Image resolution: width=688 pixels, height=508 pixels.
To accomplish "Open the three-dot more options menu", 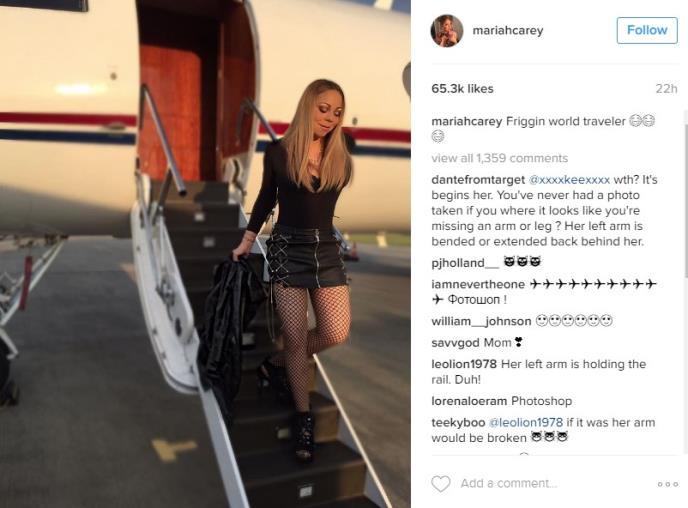I will pos(668,484).
